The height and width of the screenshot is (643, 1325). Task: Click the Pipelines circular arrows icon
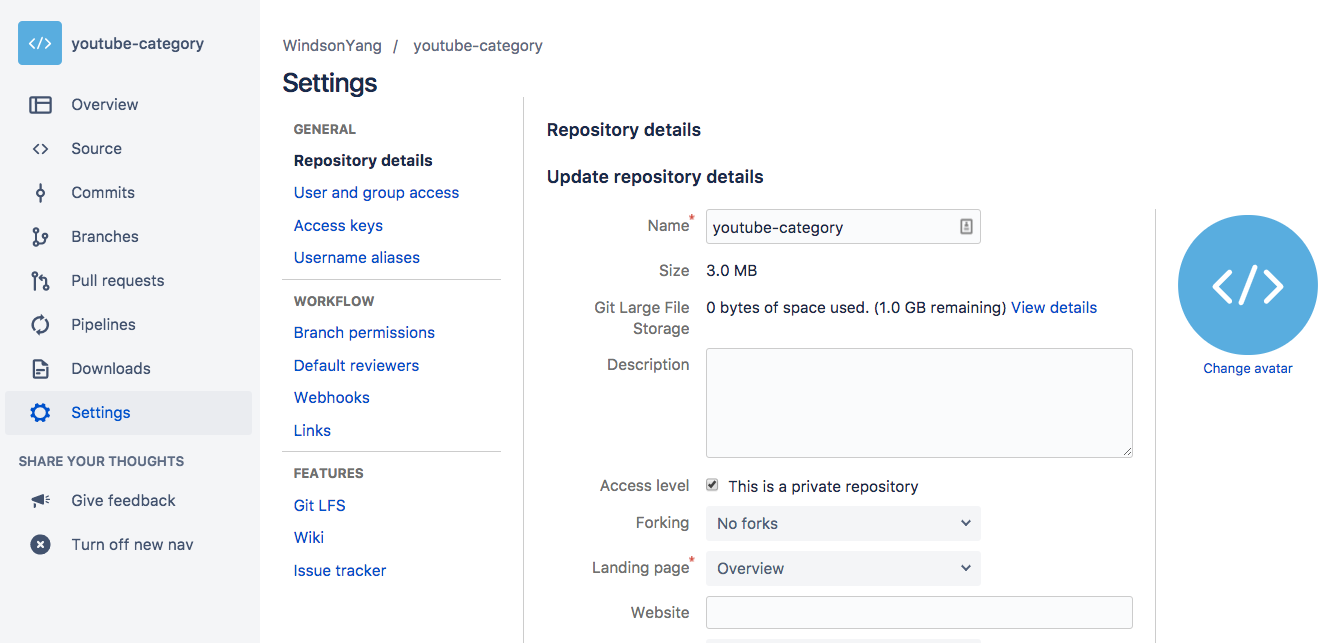click(40, 325)
